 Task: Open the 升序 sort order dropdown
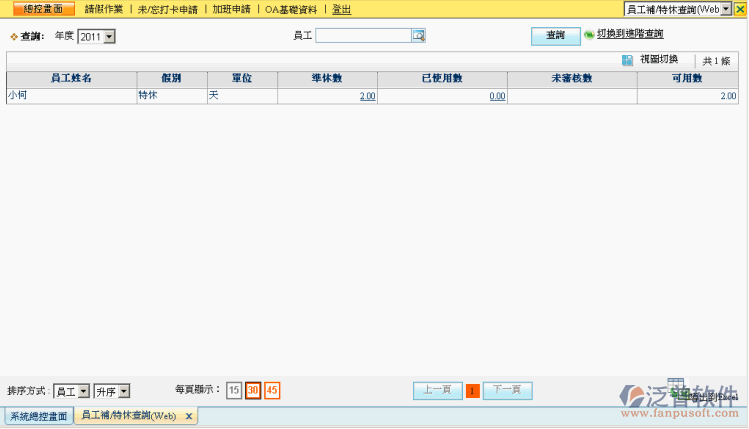(123, 391)
